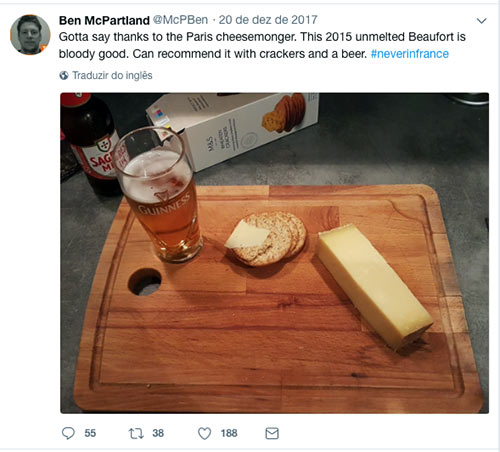The height and width of the screenshot is (452, 500).
Task: Click the Guinness glass in the photo
Action: click(157, 195)
